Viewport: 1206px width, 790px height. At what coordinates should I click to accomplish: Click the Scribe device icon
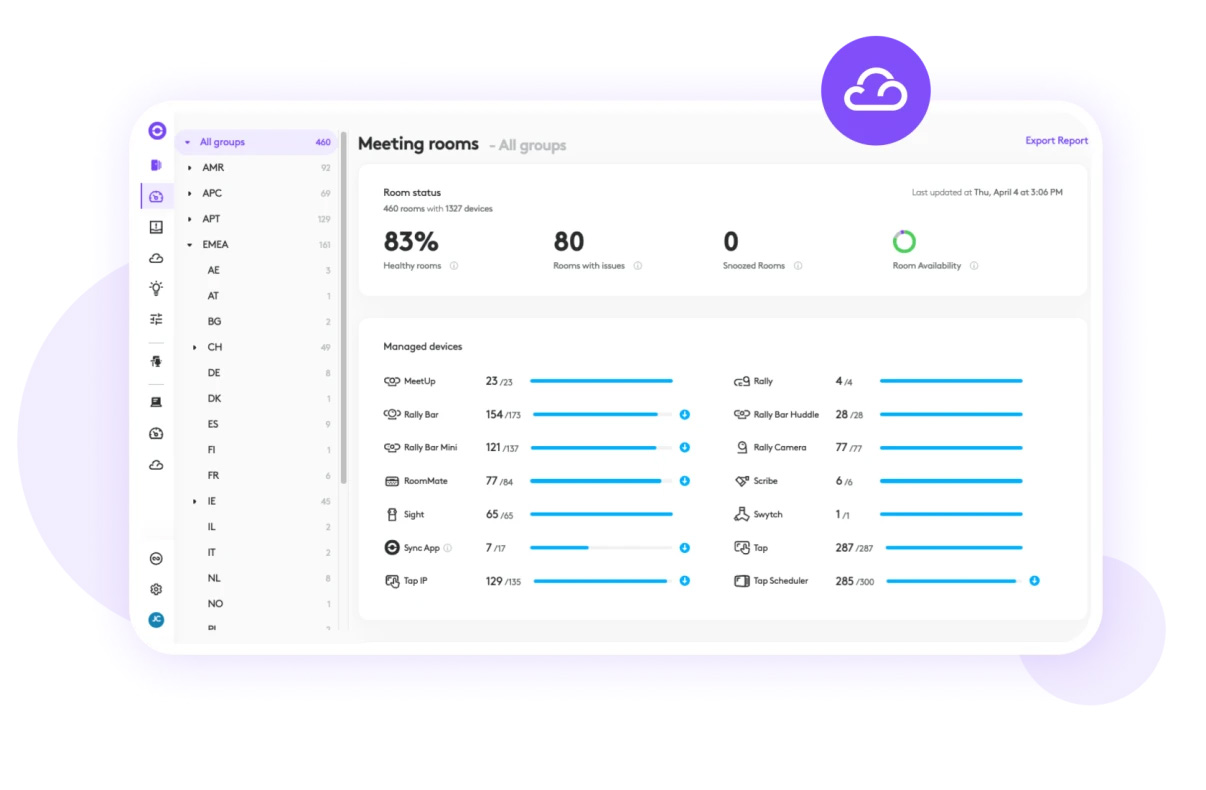pyautogui.click(x=742, y=481)
